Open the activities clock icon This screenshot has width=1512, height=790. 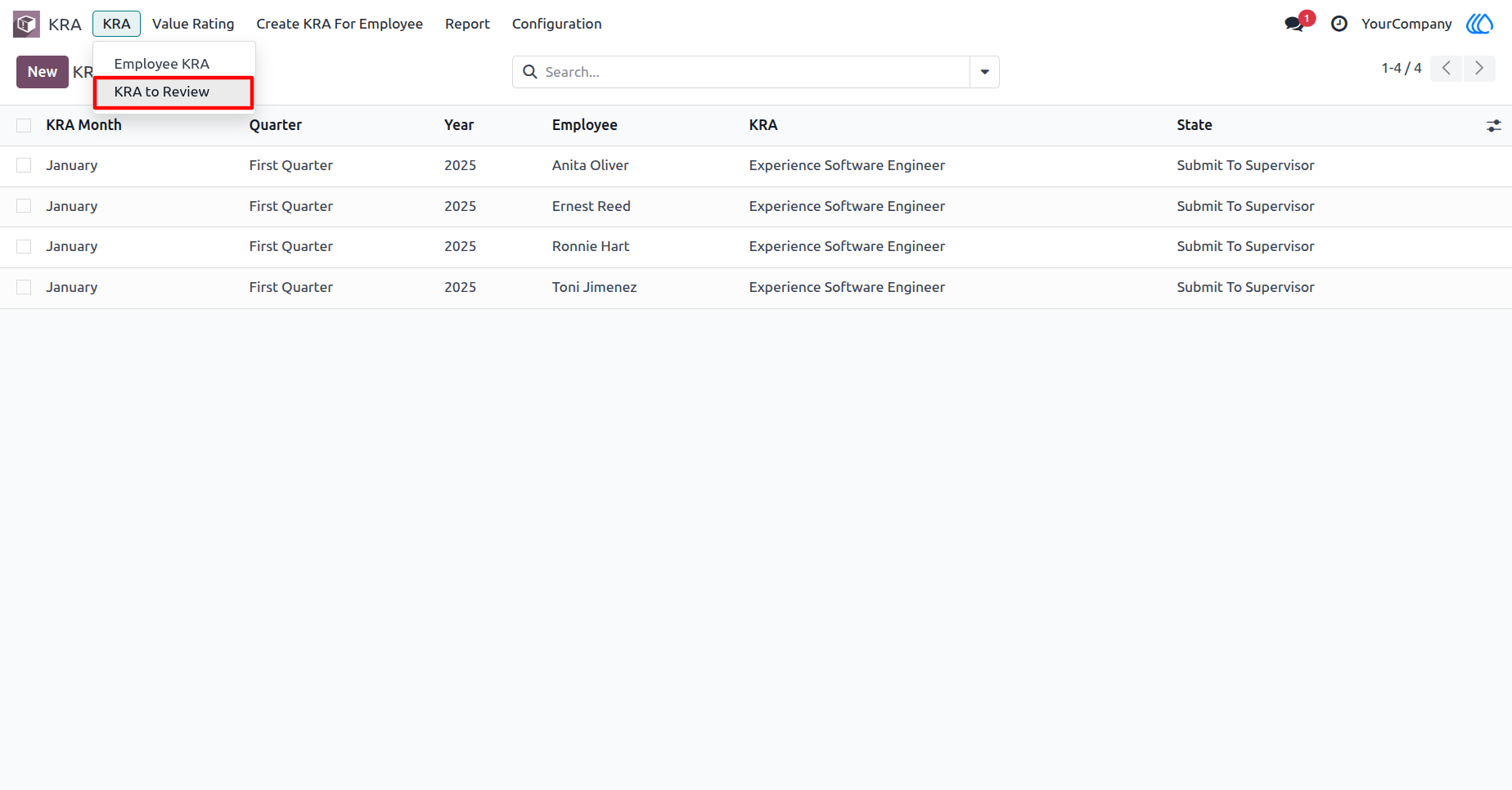[1339, 24]
